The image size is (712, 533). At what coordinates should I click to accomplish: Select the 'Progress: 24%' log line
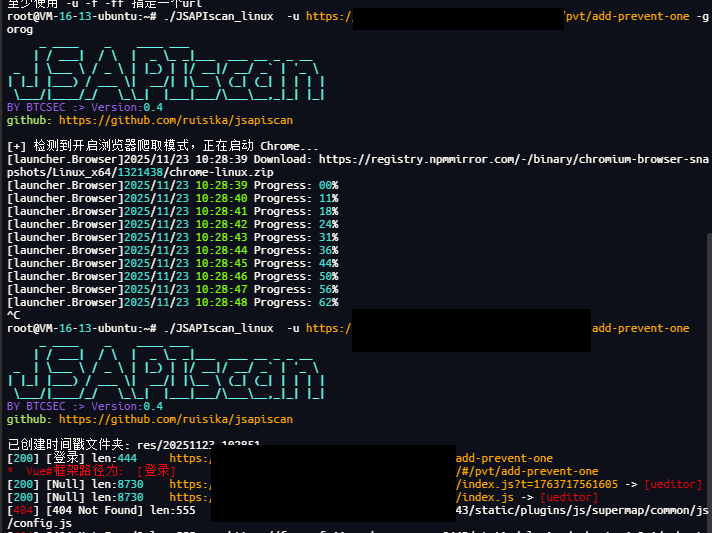(173, 224)
